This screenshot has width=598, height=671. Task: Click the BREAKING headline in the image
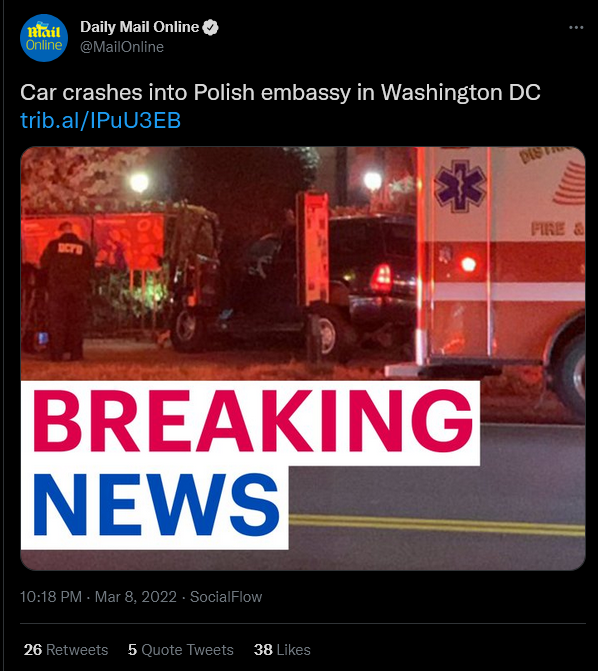253,421
